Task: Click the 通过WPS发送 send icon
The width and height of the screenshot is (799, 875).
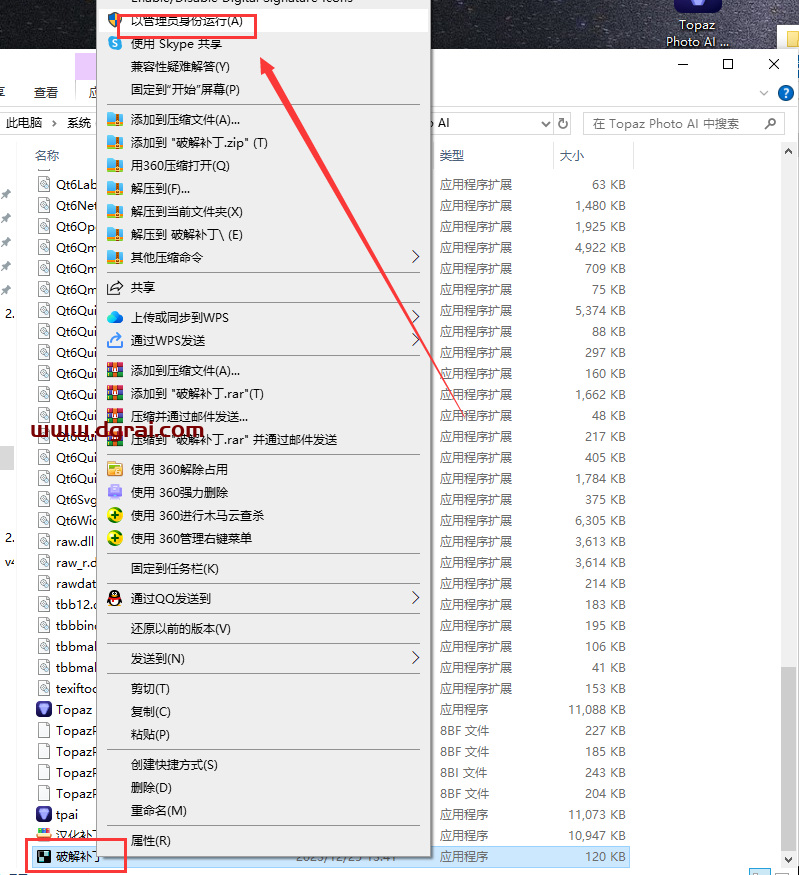Action: [115, 340]
